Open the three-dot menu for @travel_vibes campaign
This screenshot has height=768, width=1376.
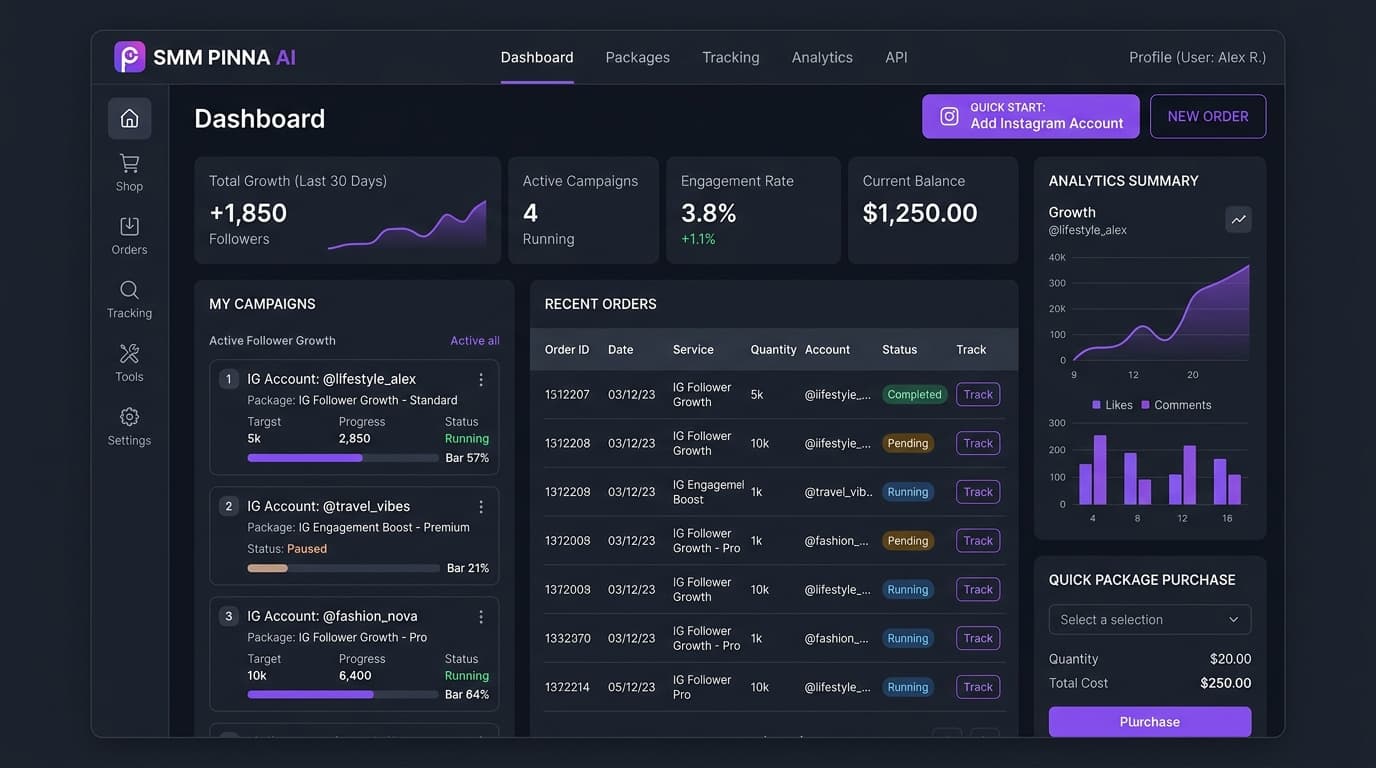point(481,507)
